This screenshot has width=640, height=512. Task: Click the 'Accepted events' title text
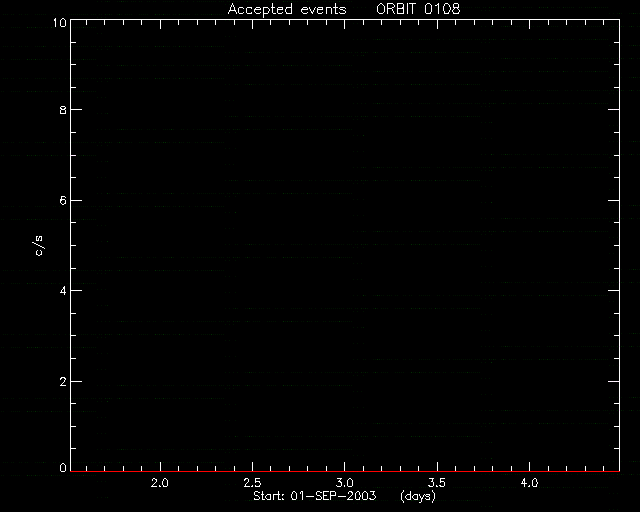pos(287,9)
